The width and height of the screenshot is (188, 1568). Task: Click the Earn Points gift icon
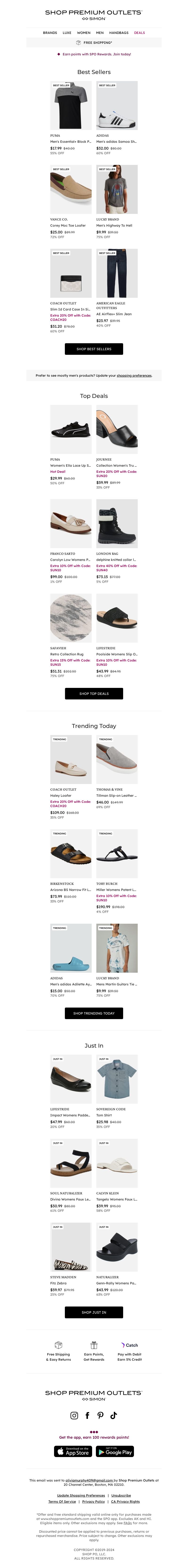pos(94,1345)
